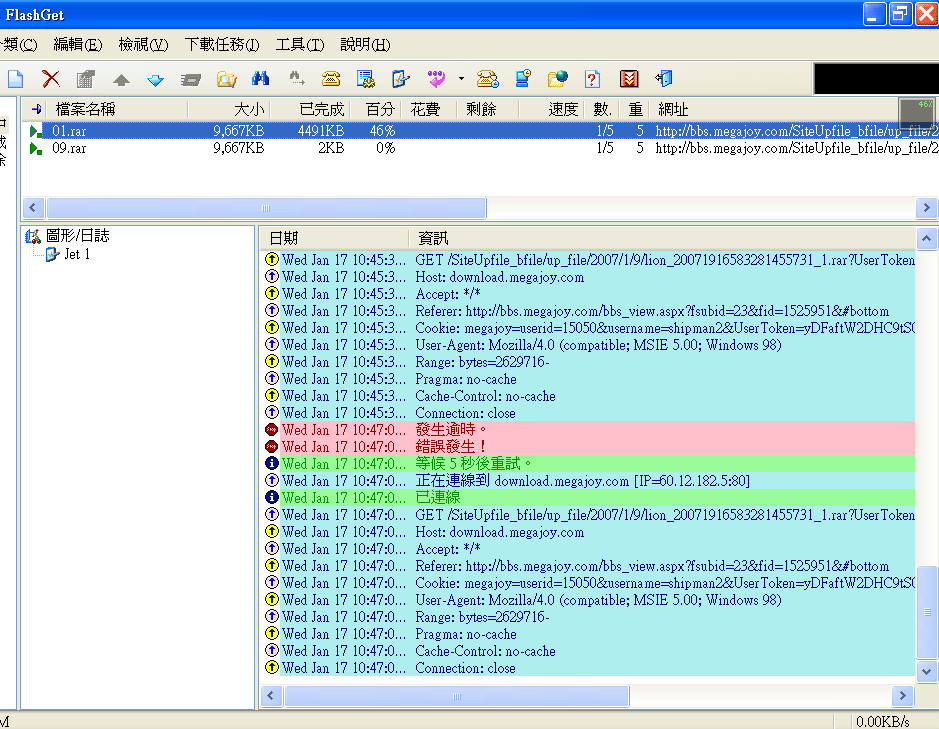This screenshot has width=939, height=729.
Task: Sort by 速度 column header
Action: click(x=551, y=109)
